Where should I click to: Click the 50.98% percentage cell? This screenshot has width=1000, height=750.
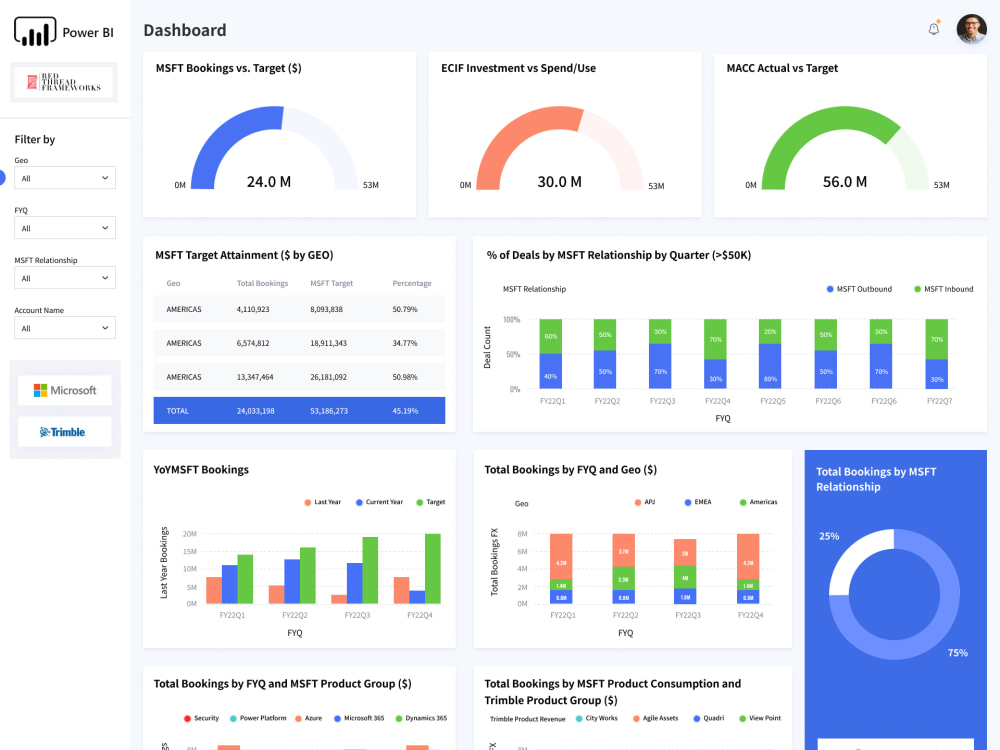coord(405,377)
